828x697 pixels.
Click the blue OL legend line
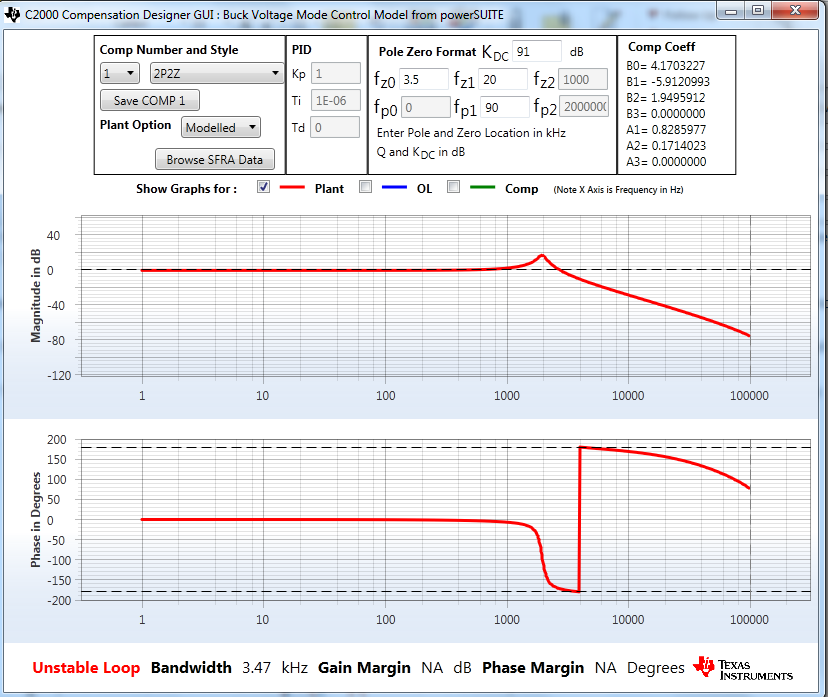click(x=394, y=187)
